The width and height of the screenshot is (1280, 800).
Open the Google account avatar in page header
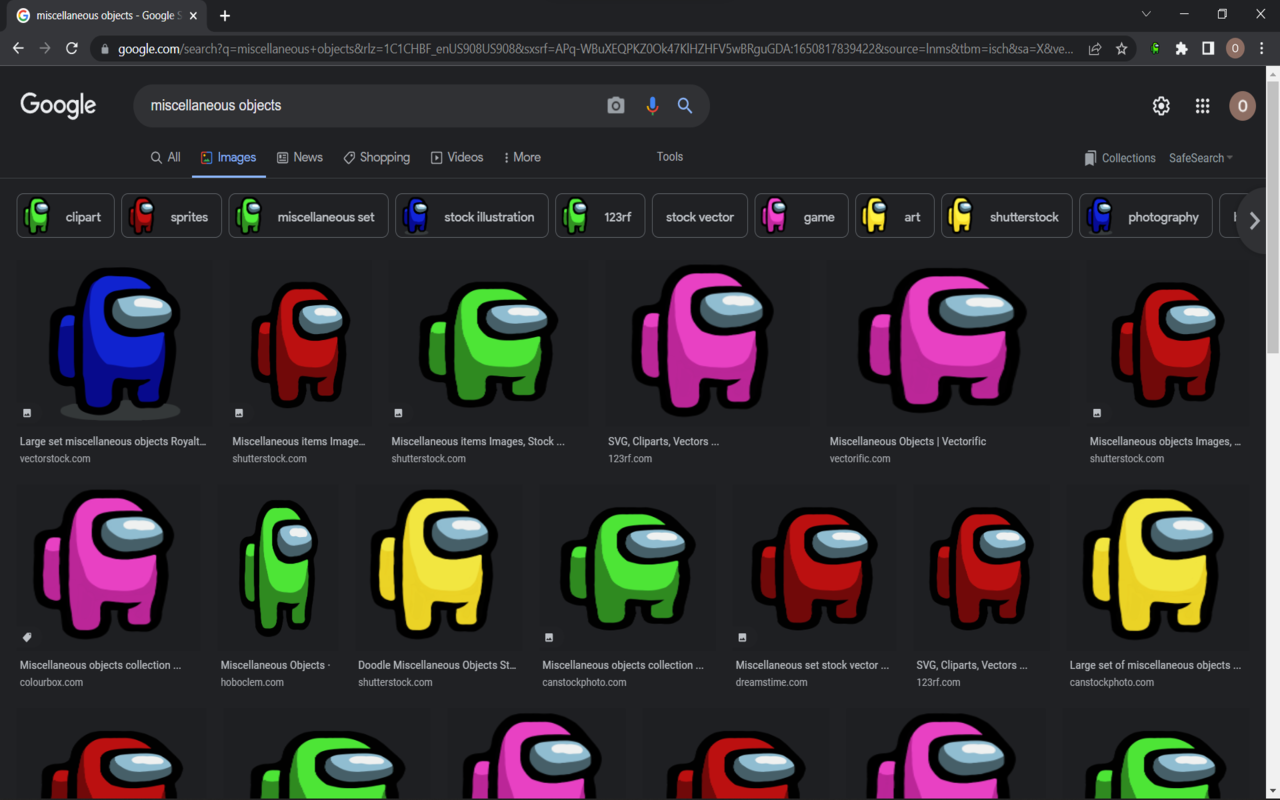(x=1242, y=106)
